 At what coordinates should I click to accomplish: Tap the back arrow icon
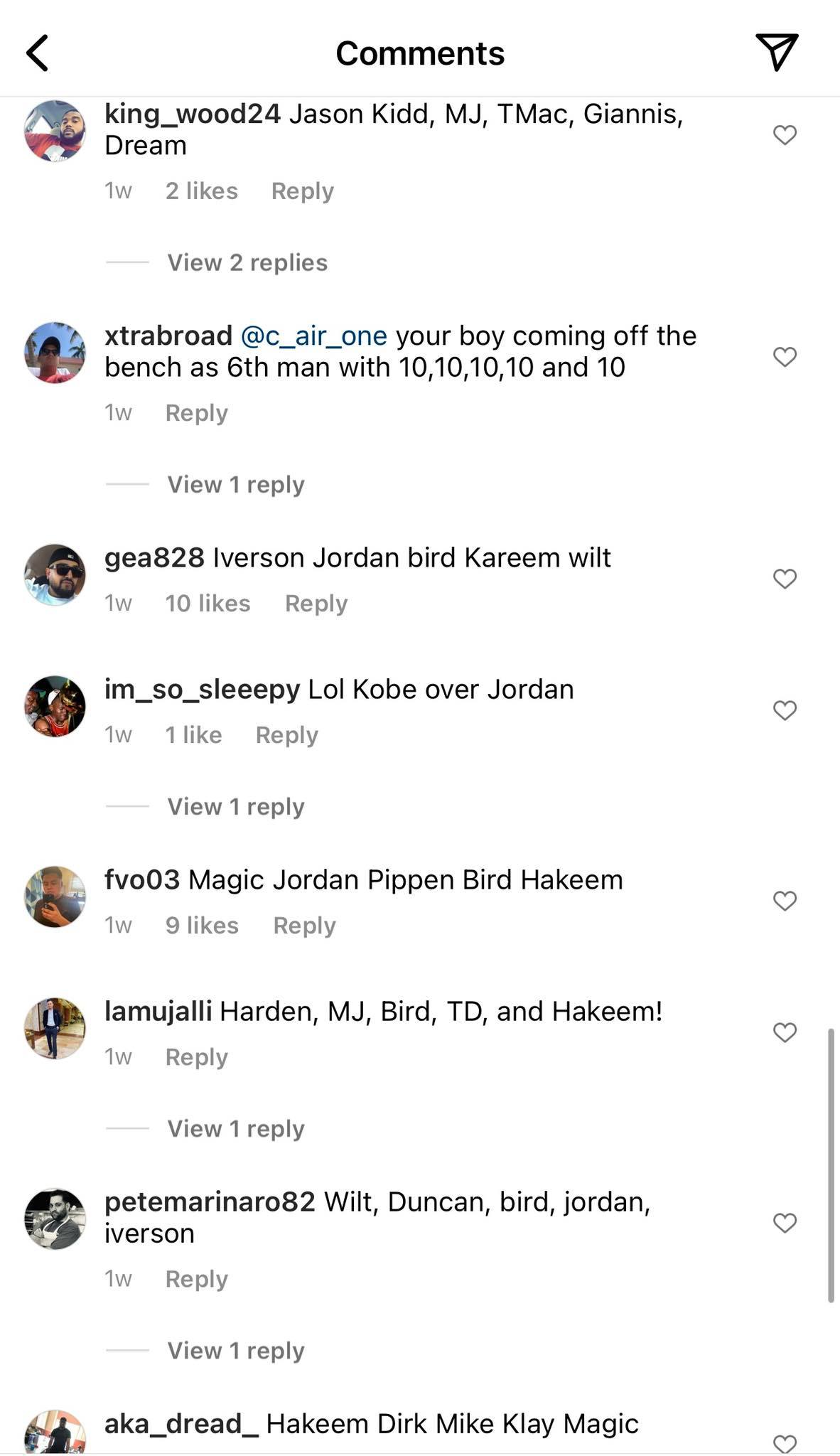point(37,53)
